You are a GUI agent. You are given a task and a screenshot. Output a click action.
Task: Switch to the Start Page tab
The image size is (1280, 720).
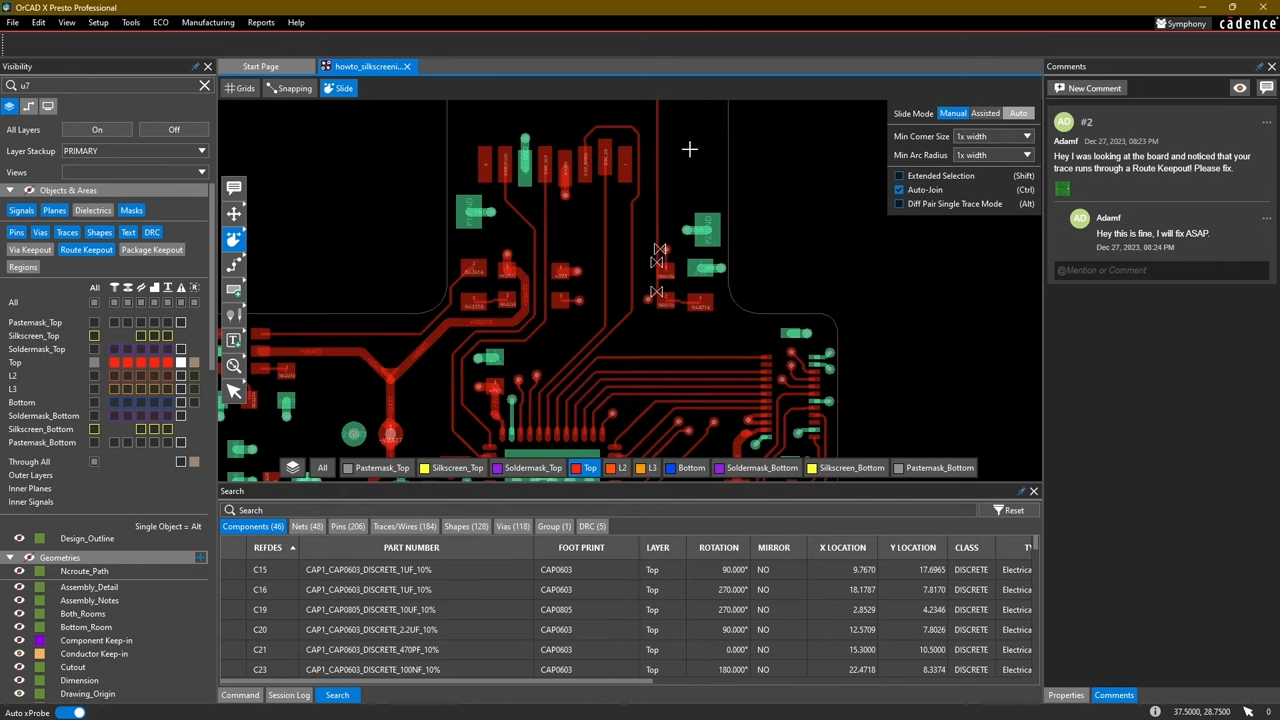pos(260,67)
